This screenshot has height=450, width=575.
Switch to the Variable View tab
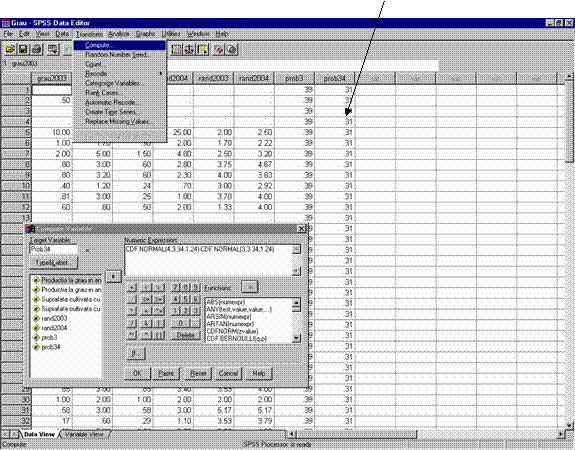tap(84, 435)
